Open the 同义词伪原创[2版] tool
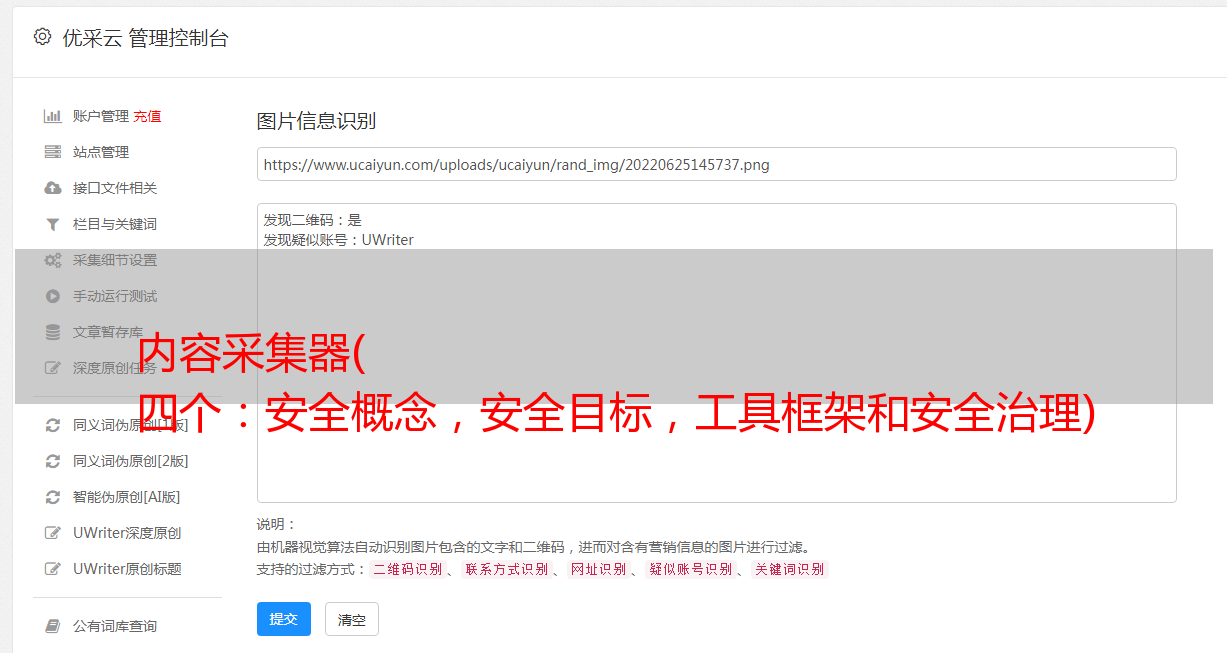Image resolution: width=1227 pixels, height=653 pixels. pyautogui.click(x=131, y=461)
